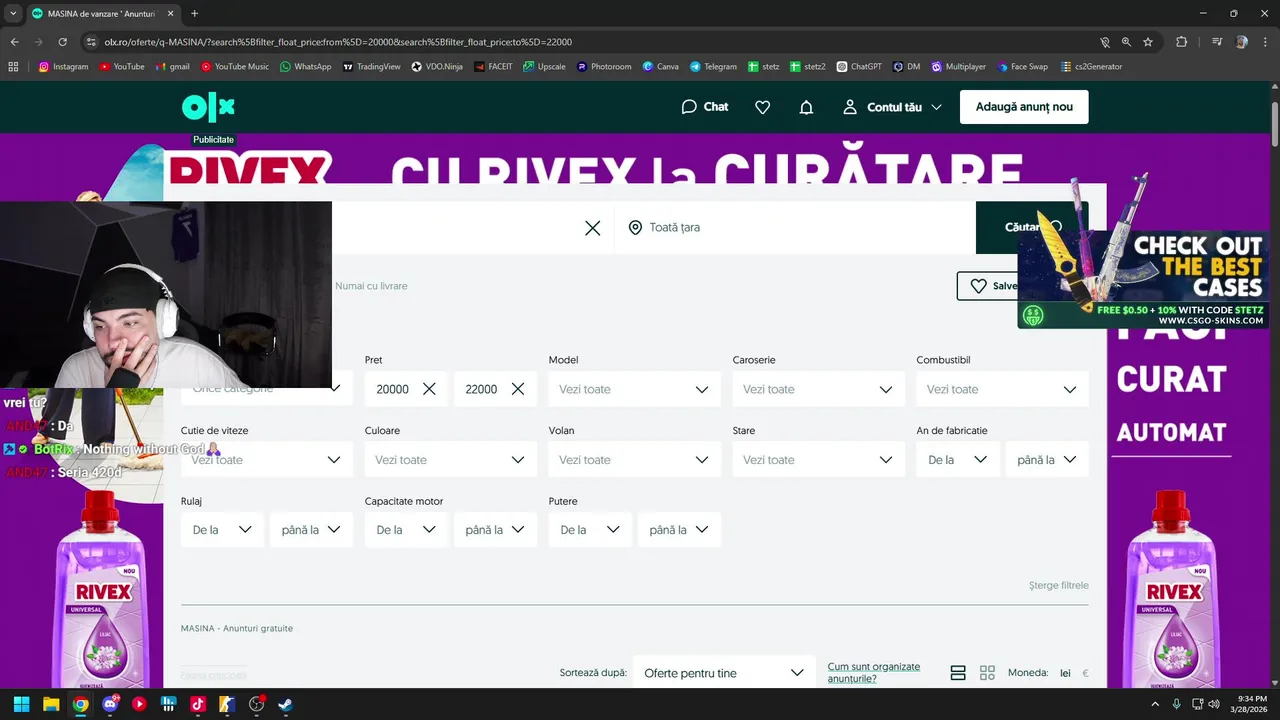Clear the minimum price 20000 value

[429, 389]
